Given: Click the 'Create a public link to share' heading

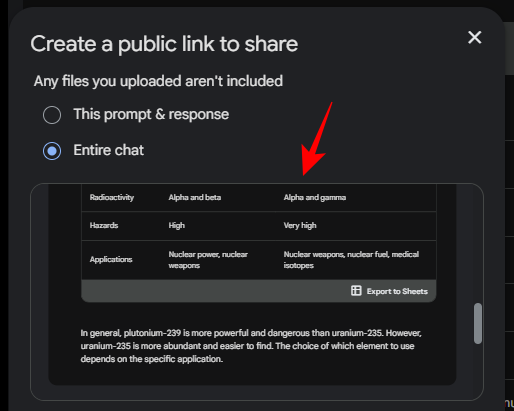Looking at the screenshot, I should [164, 44].
